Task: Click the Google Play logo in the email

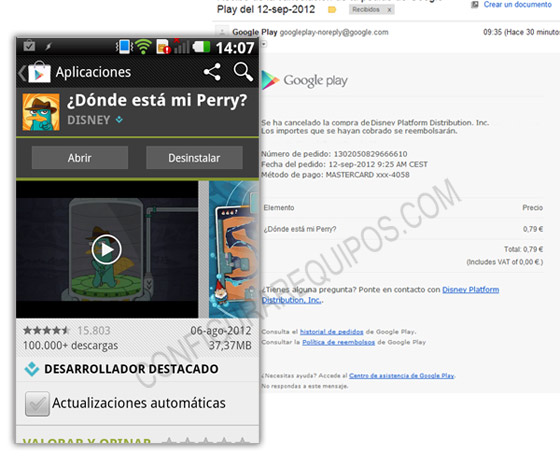Action: tap(305, 80)
